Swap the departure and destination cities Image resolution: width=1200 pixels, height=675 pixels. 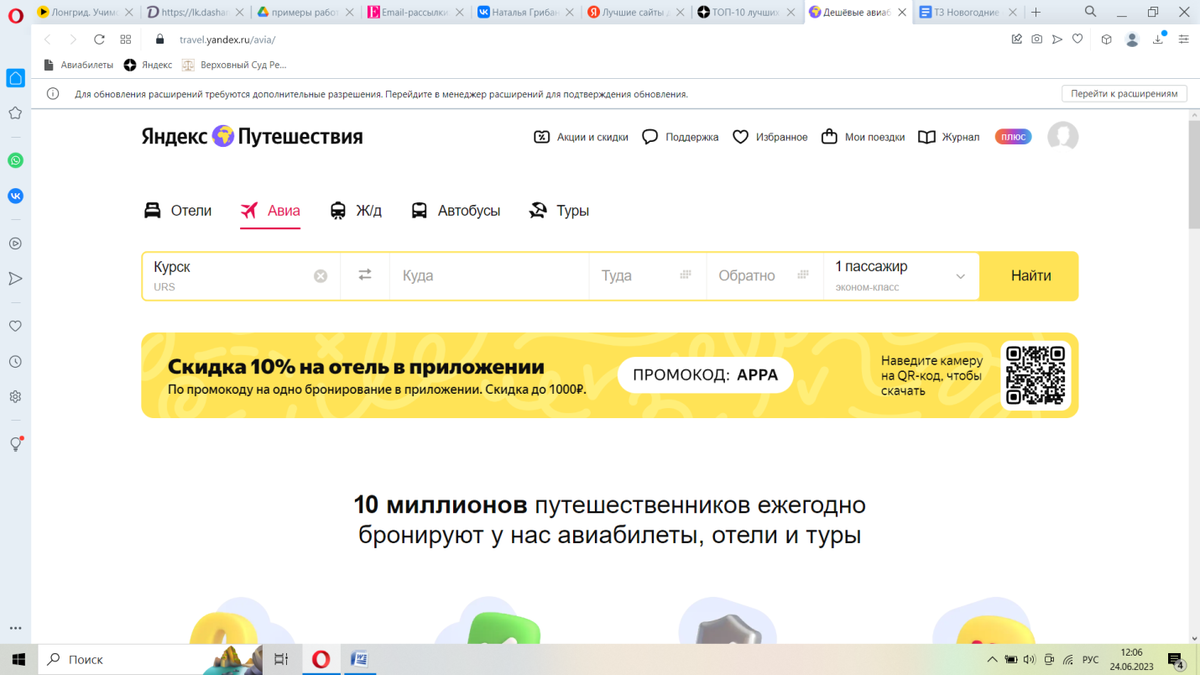(365, 275)
